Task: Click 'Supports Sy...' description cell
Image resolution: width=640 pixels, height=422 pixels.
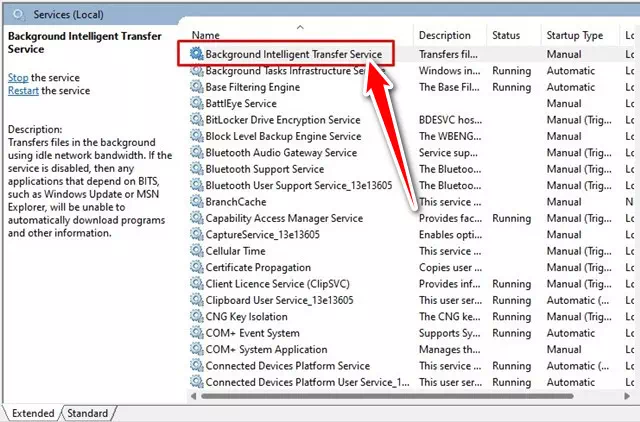Action: (449, 333)
